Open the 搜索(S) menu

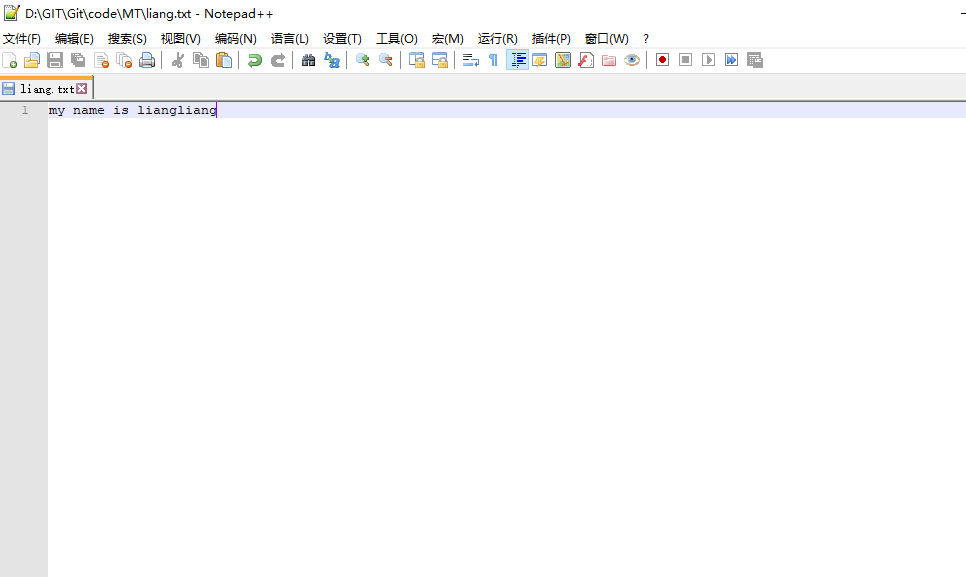pos(127,39)
